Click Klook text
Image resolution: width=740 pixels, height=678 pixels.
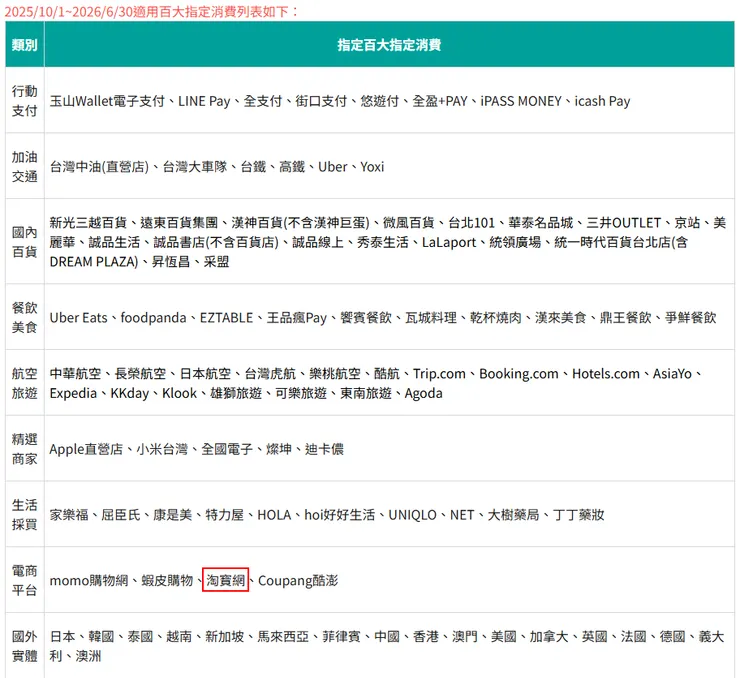coord(179,393)
